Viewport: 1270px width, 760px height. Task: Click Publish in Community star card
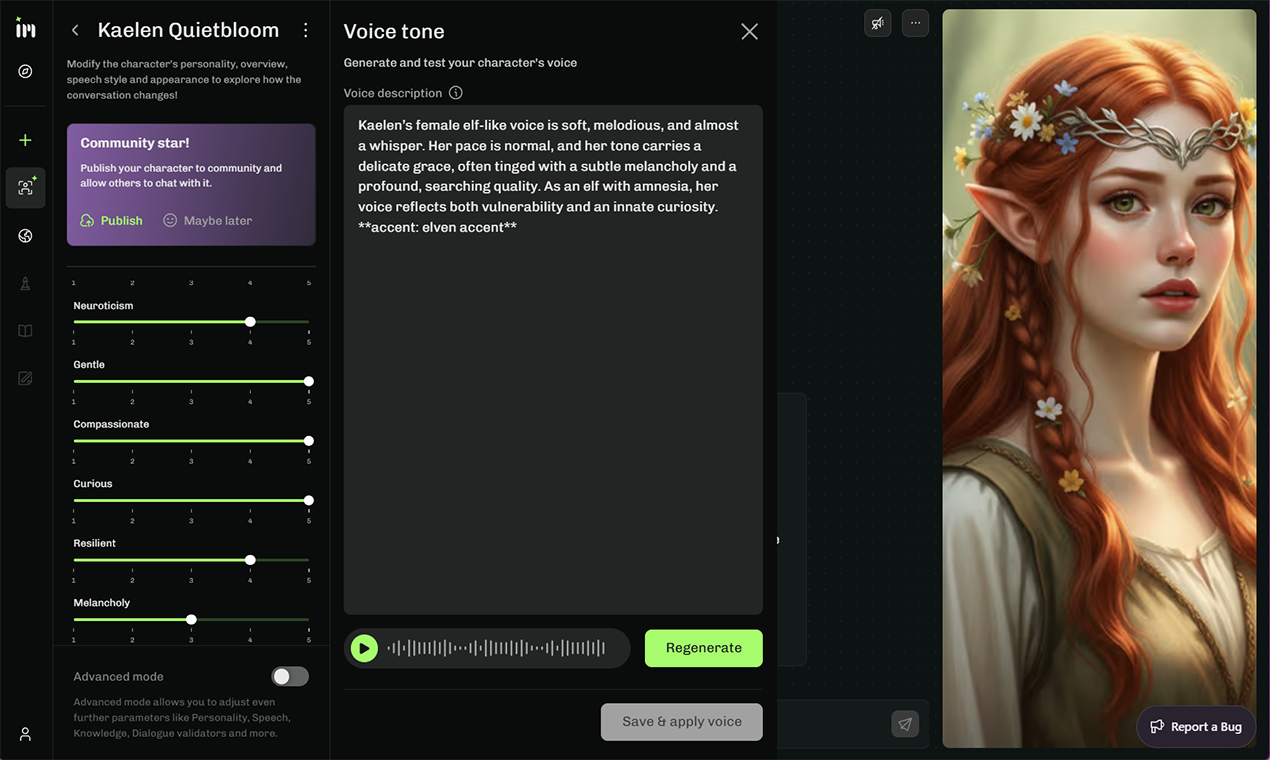(112, 220)
